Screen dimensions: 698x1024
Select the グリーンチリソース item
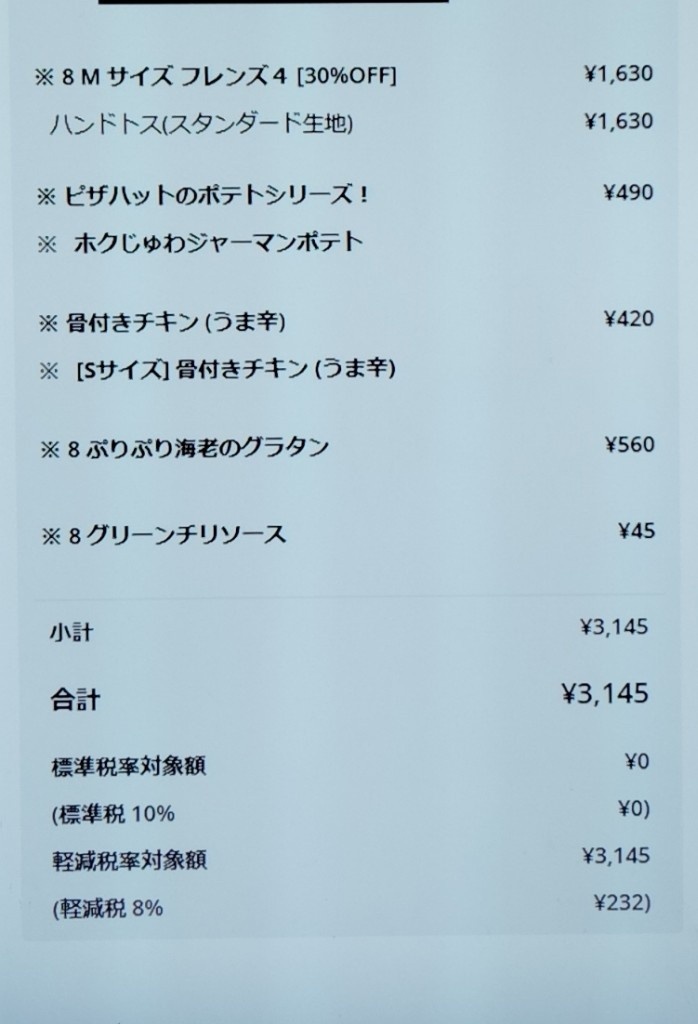tap(163, 536)
